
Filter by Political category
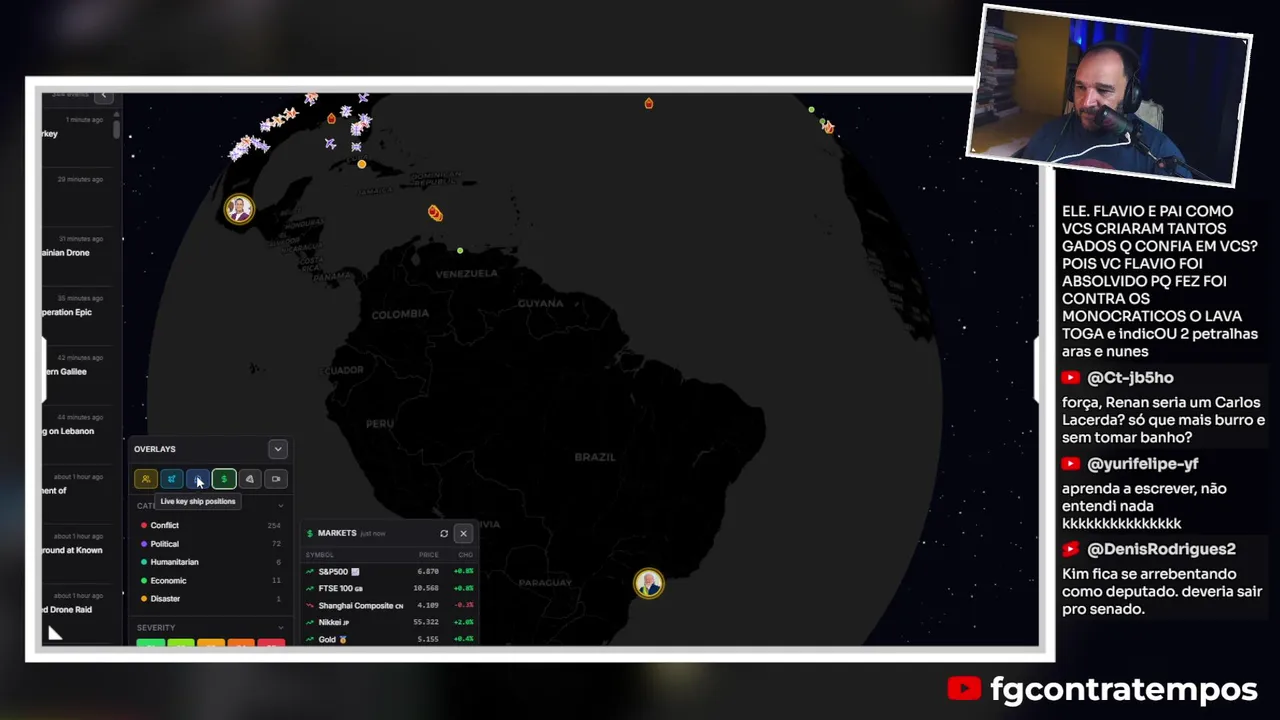click(x=211, y=544)
